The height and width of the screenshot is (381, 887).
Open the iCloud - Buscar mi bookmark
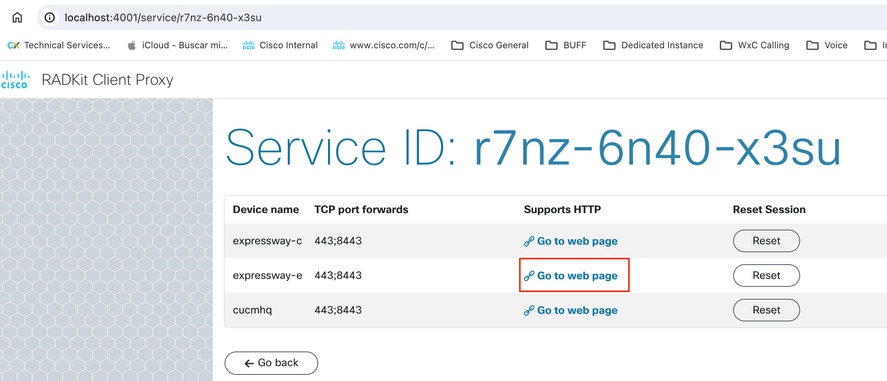tap(177, 45)
